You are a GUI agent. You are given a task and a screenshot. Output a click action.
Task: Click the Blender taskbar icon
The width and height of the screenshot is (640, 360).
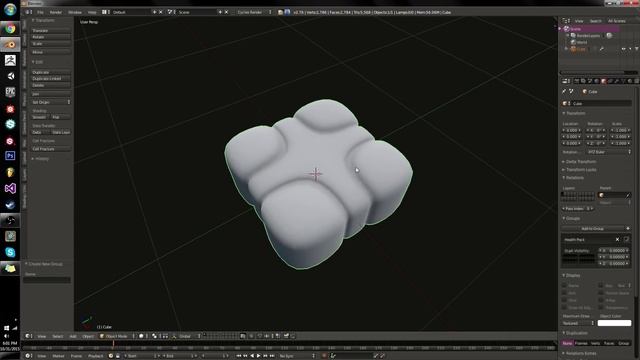coord(10,44)
